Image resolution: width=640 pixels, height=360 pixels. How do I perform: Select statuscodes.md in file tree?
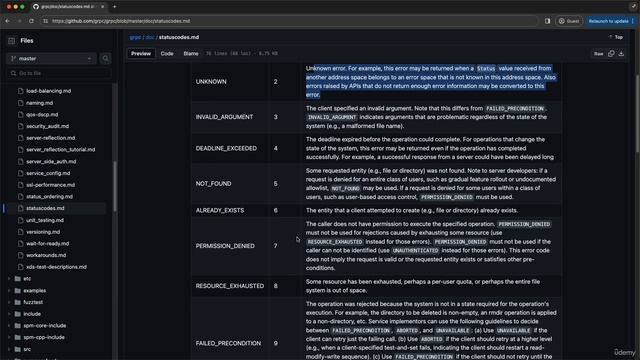(x=45, y=208)
